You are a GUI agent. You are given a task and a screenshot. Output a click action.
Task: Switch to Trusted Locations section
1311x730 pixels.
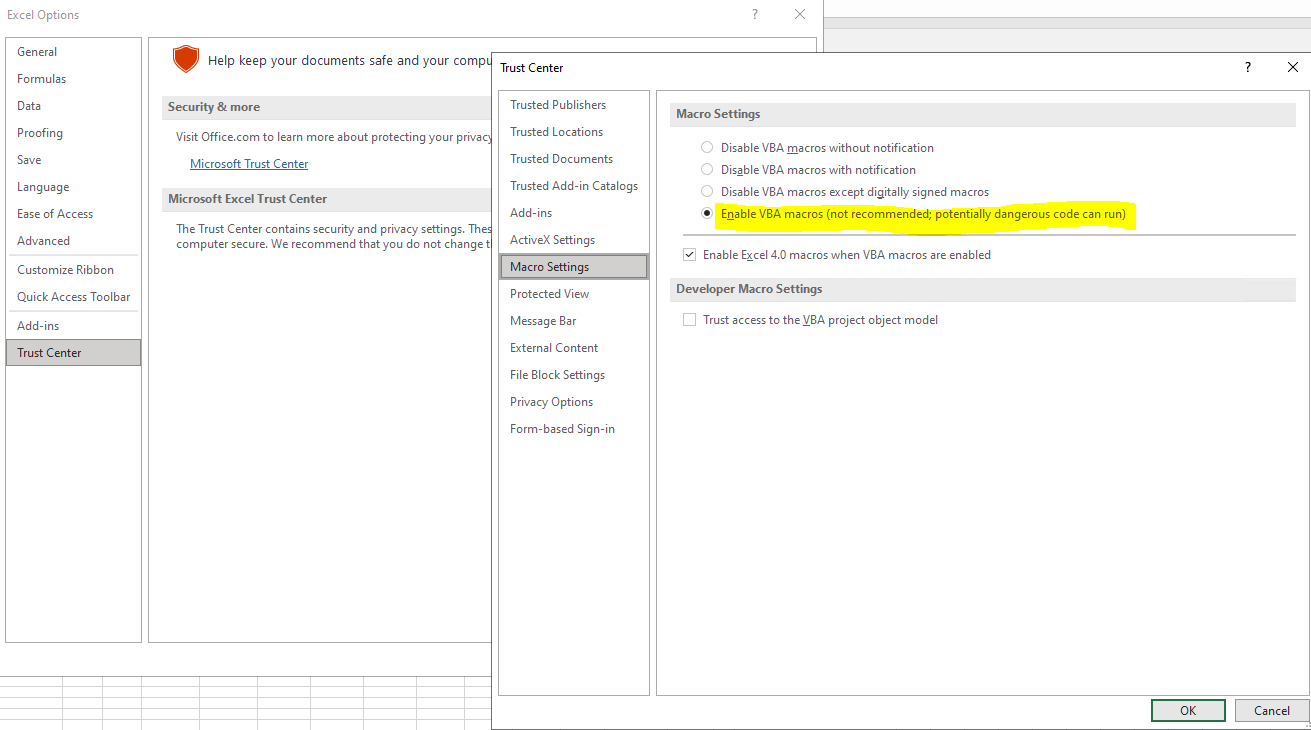click(x=573, y=132)
